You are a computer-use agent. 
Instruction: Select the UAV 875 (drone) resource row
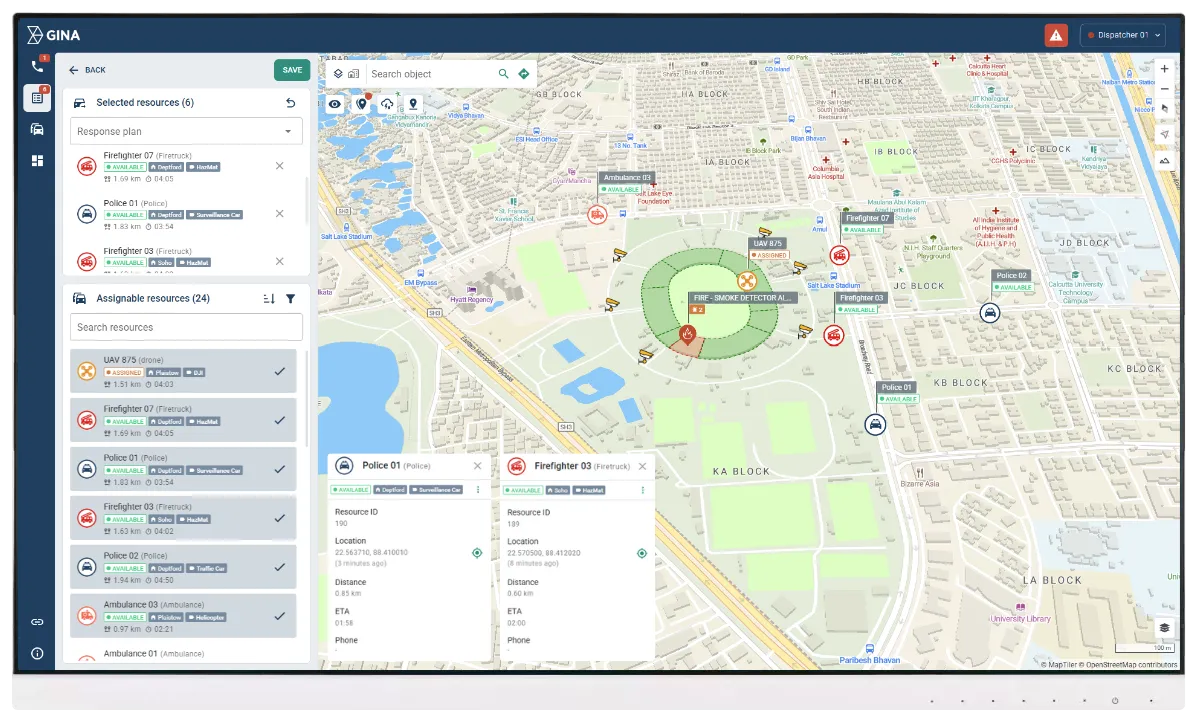coord(184,371)
